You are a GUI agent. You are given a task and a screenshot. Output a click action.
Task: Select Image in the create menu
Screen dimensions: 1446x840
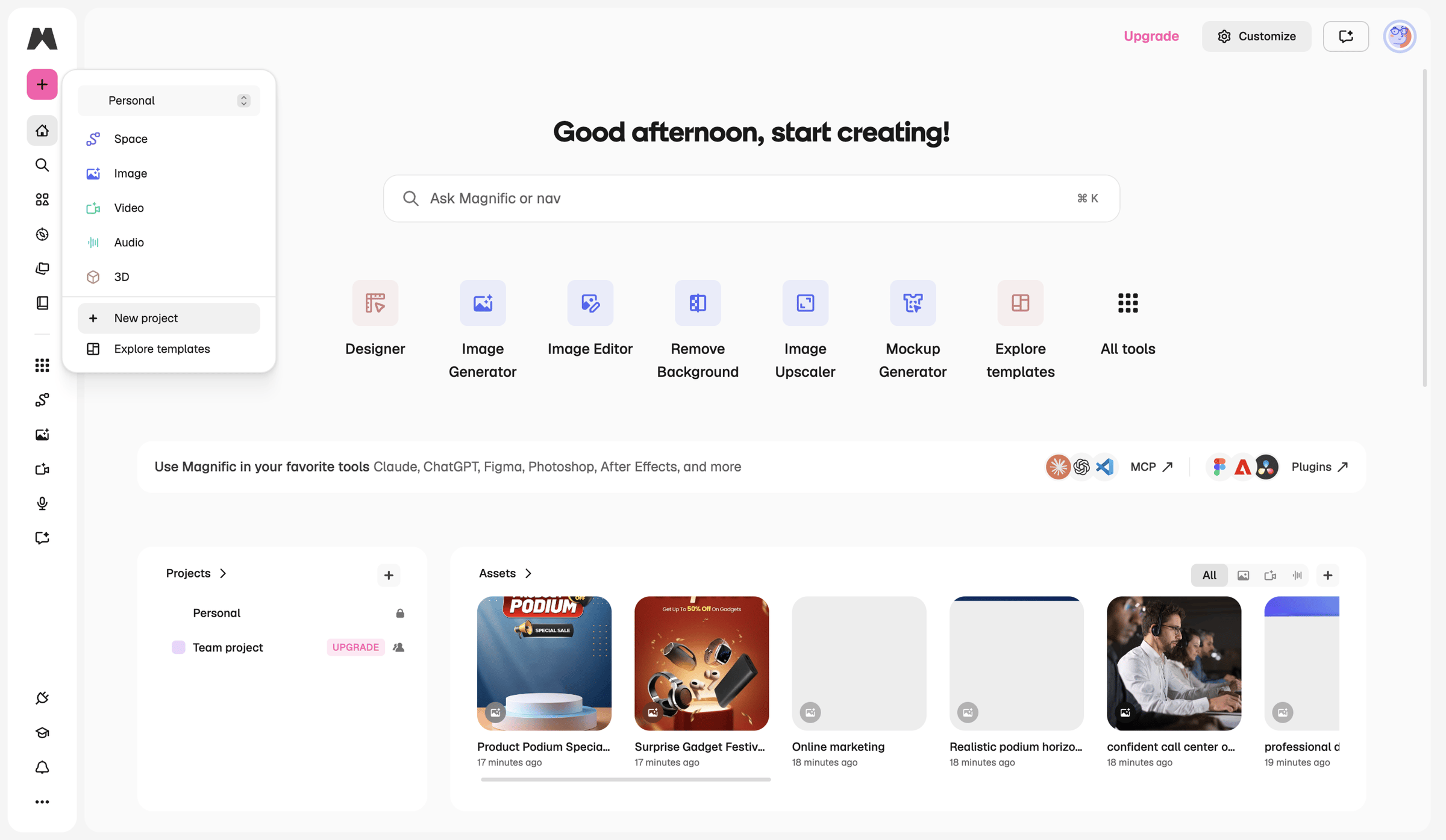(169, 173)
